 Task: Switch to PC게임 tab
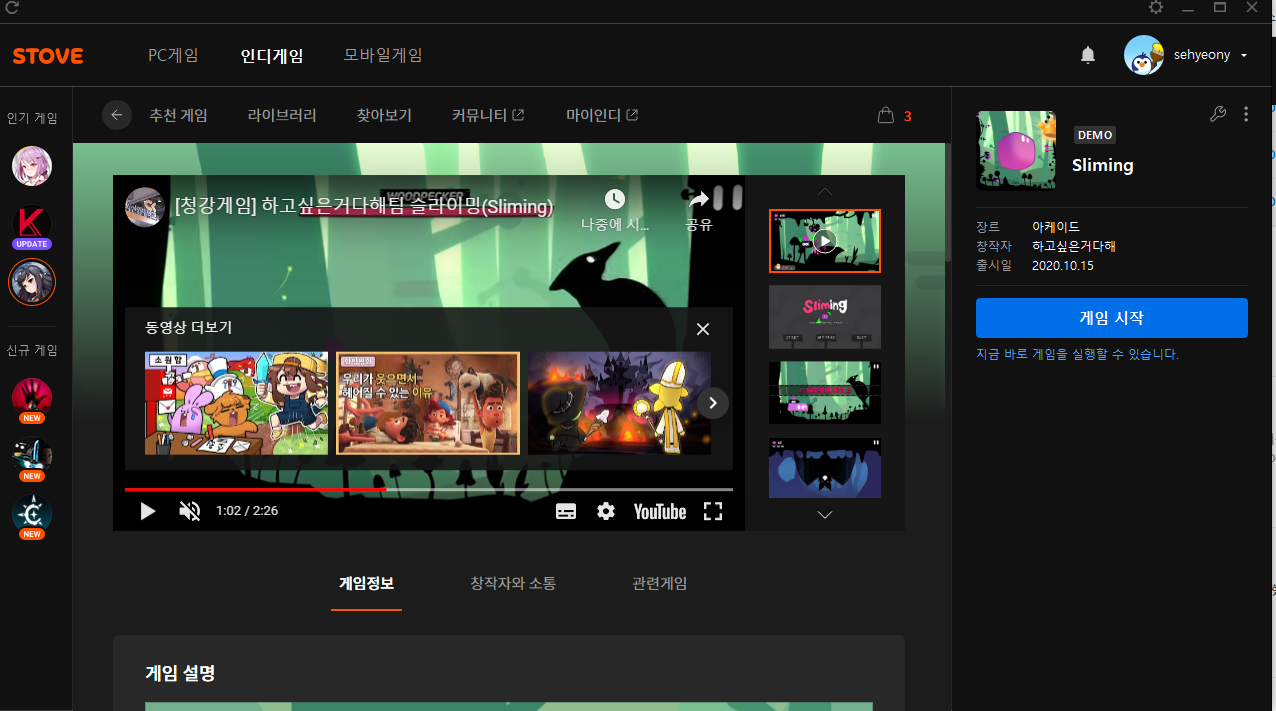pyautogui.click(x=173, y=55)
